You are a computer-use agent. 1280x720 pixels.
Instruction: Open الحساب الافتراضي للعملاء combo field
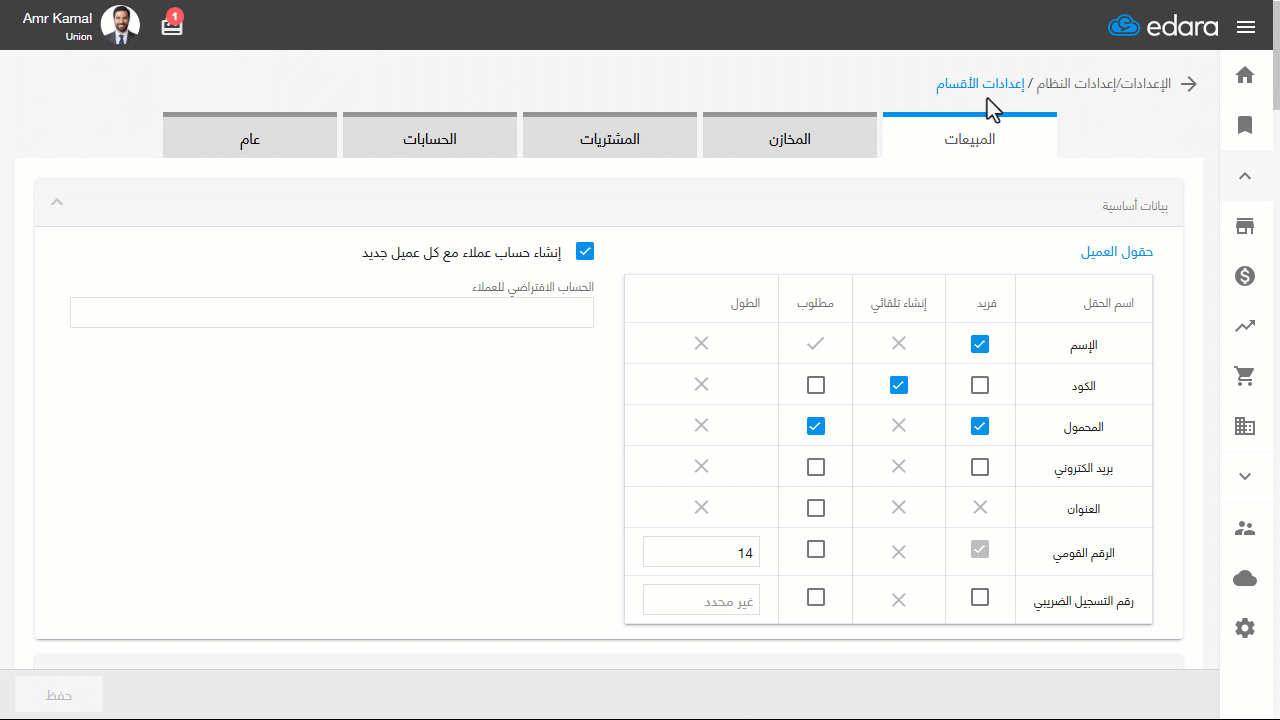click(x=332, y=312)
